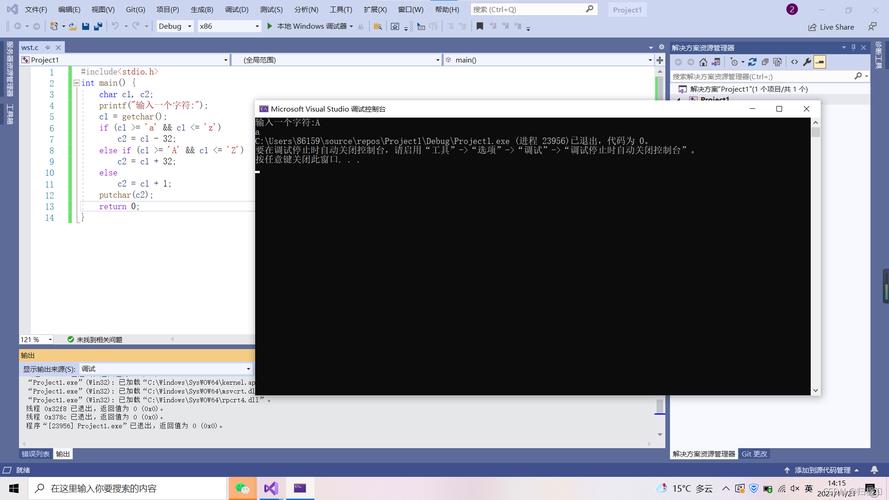Click the Solution Explorer search field
This screenshot has height=500, width=889.
[760, 76]
